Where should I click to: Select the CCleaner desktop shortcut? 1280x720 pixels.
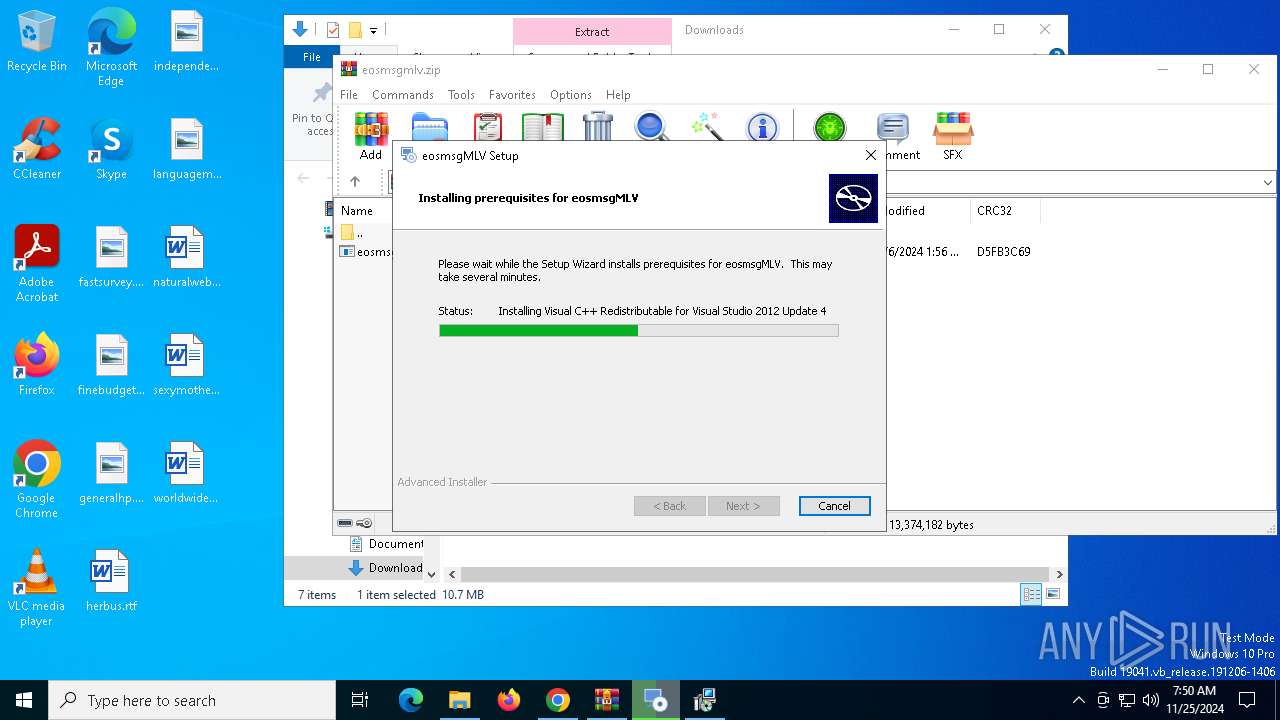point(37,149)
